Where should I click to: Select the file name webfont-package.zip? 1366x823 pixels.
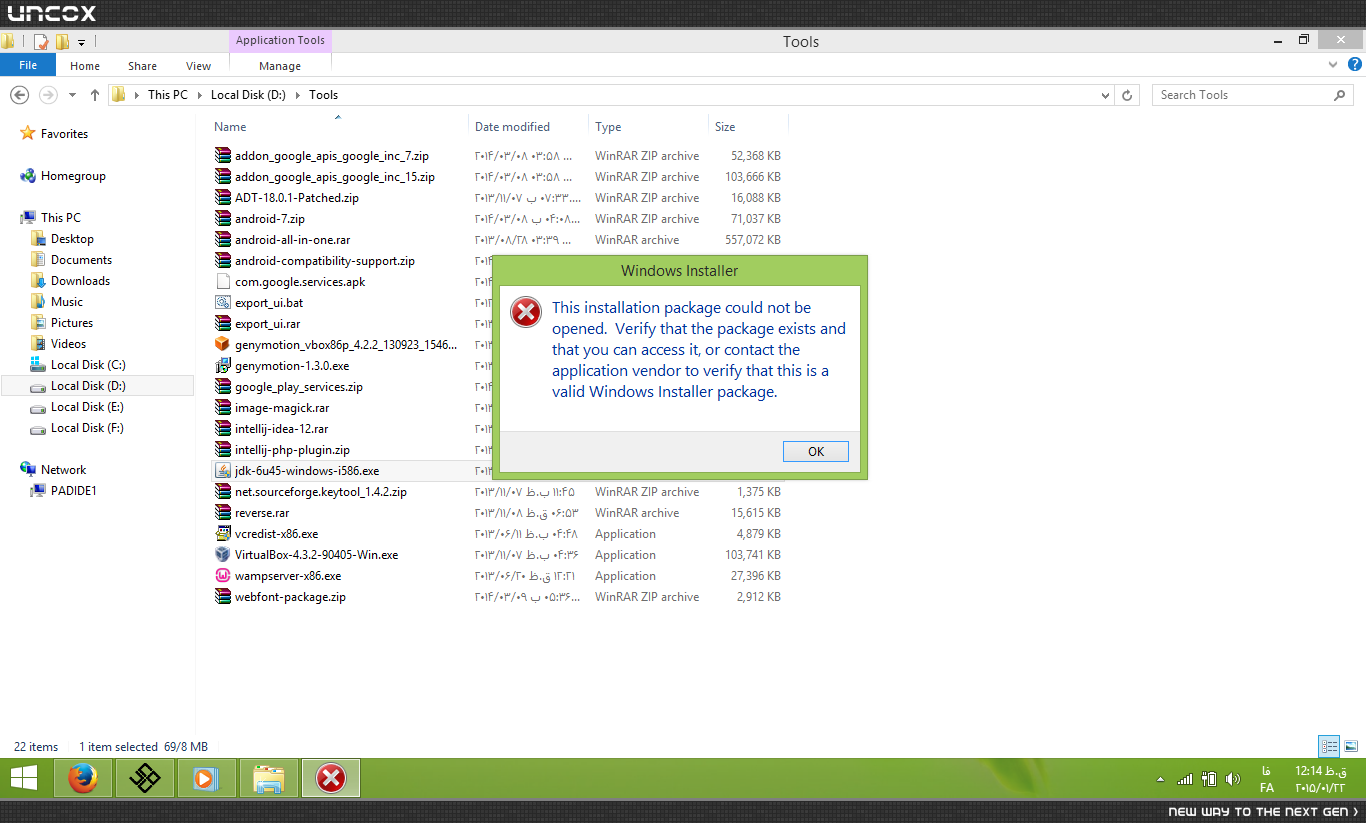click(290, 597)
